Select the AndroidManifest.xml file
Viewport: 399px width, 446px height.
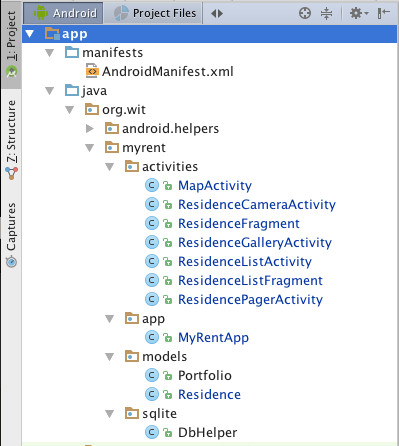coord(168,71)
